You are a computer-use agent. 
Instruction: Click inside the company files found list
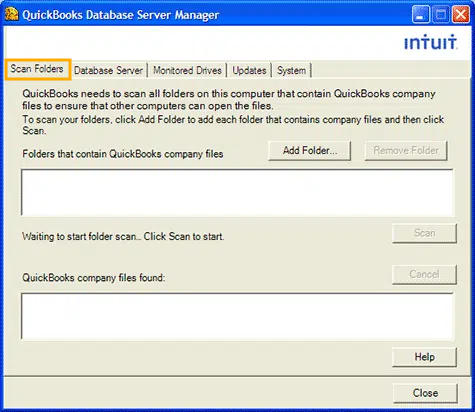[237, 316]
